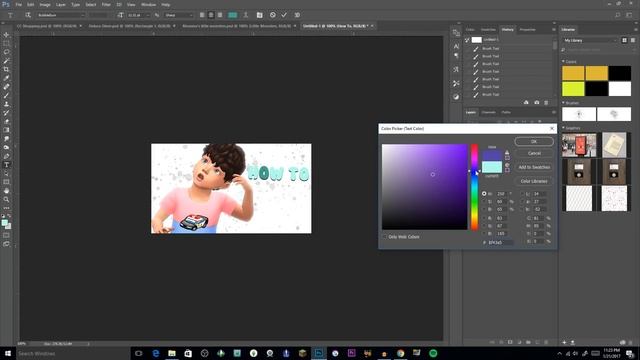Toggle the Character and Paragraph panels icon
The height and width of the screenshot is (360, 640).
point(259,15)
